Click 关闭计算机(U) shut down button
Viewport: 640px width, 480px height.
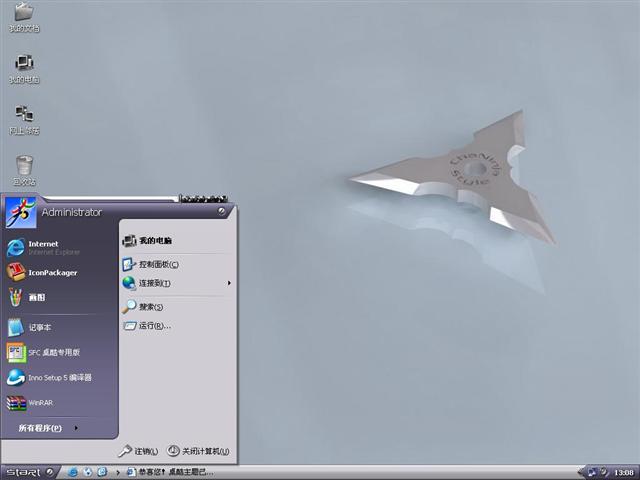coord(198,451)
